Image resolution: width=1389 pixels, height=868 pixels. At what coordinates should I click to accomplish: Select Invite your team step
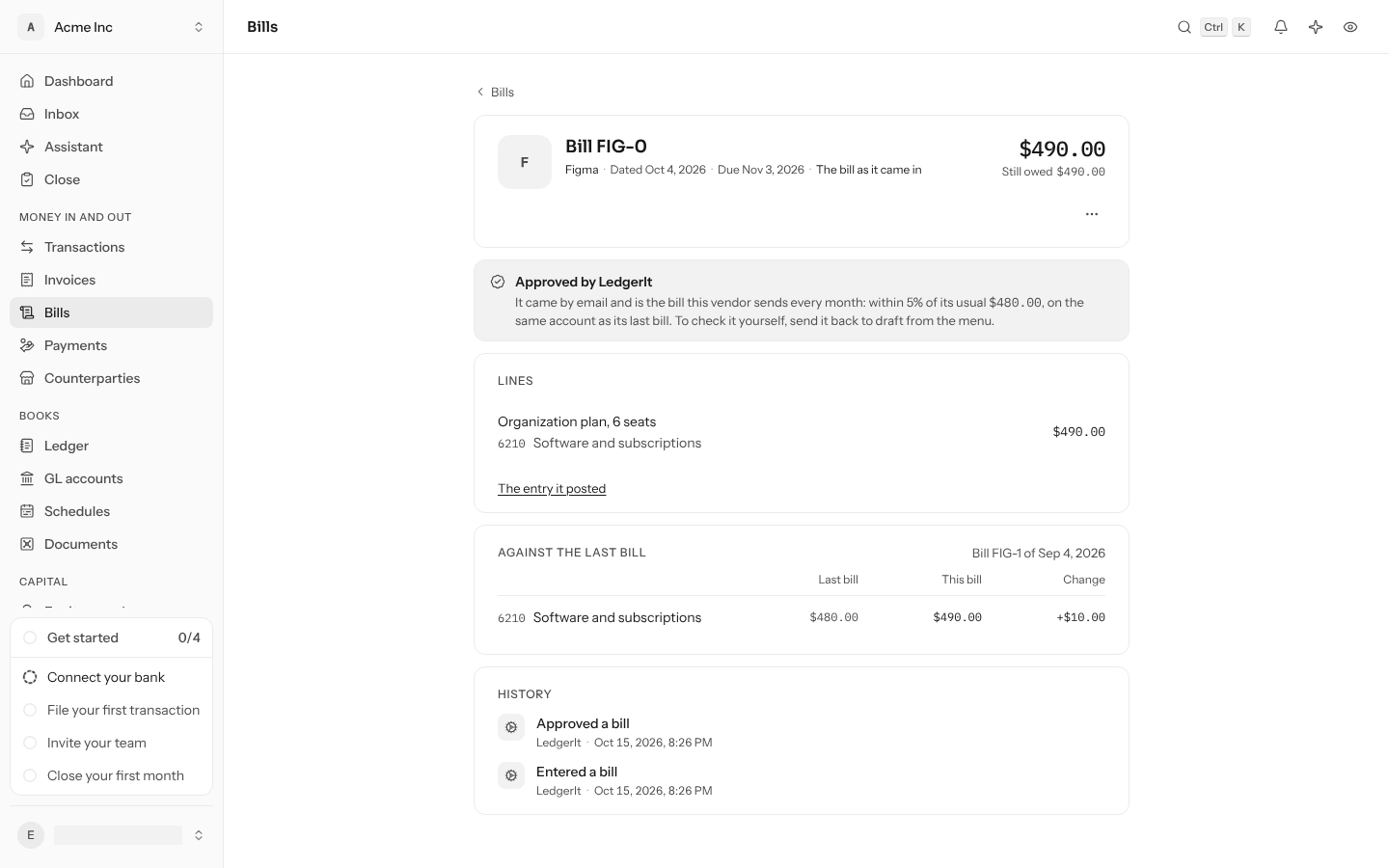[111, 743]
